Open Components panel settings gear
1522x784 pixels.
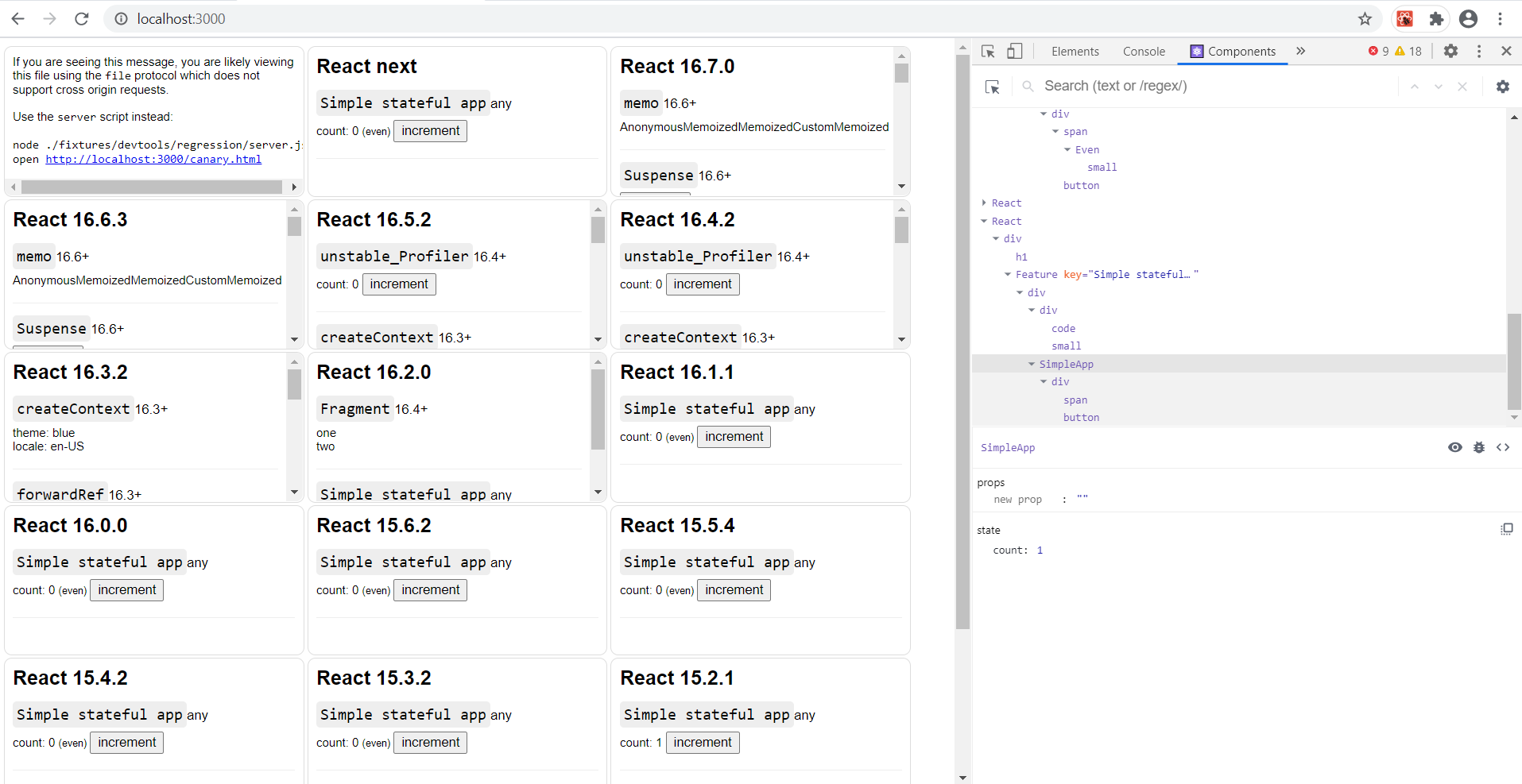point(1502,87)
